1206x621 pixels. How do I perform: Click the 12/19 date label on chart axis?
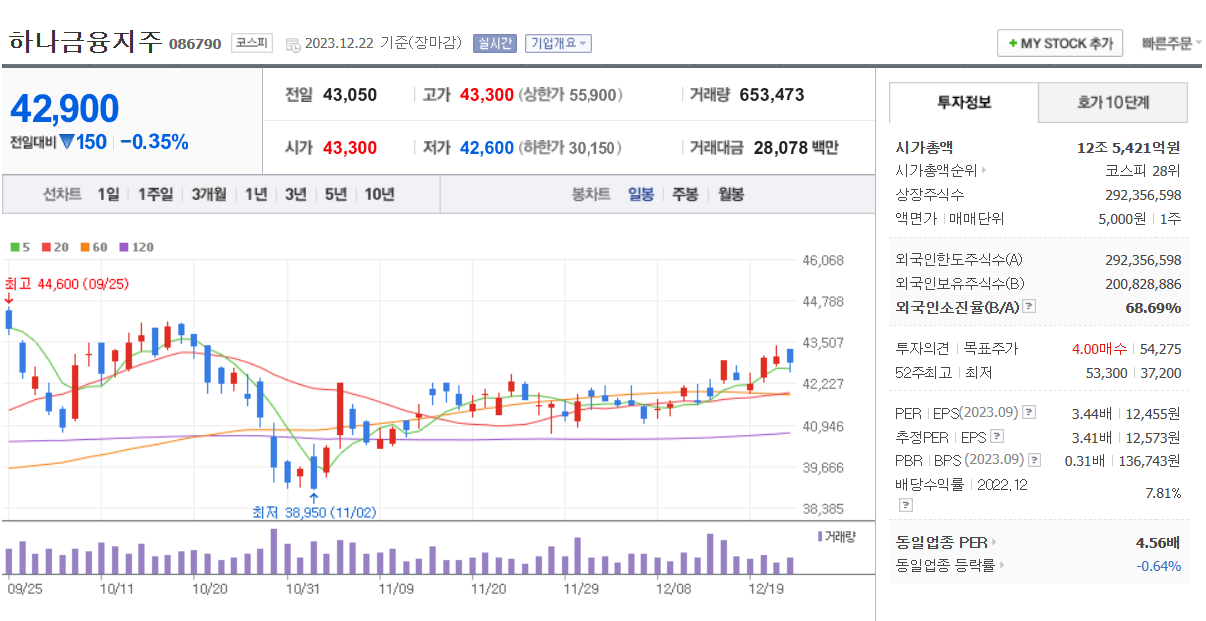pos(766,589)
